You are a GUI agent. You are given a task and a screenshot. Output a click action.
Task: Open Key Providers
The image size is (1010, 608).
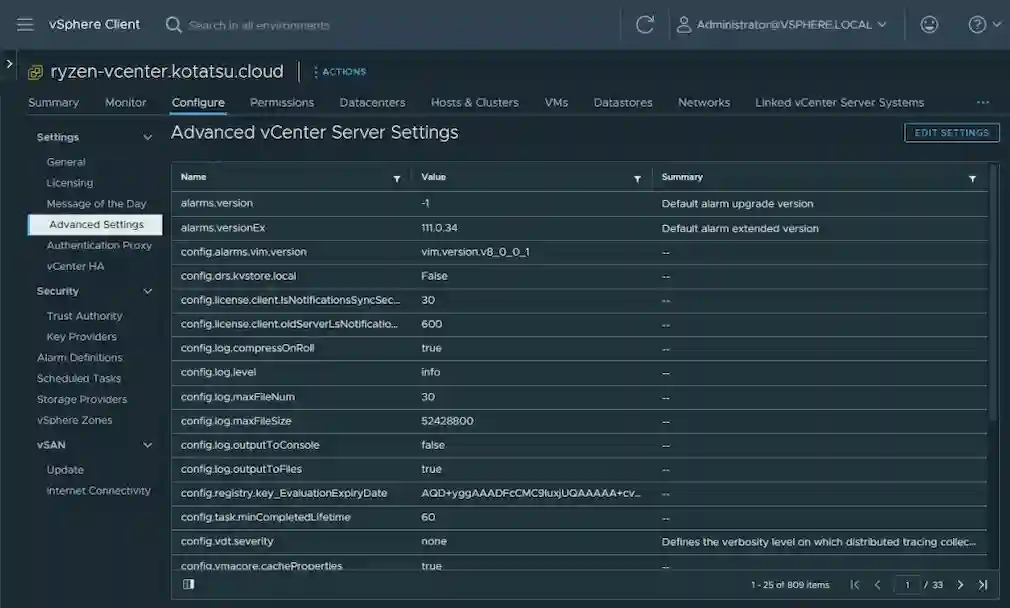(82, 336)
